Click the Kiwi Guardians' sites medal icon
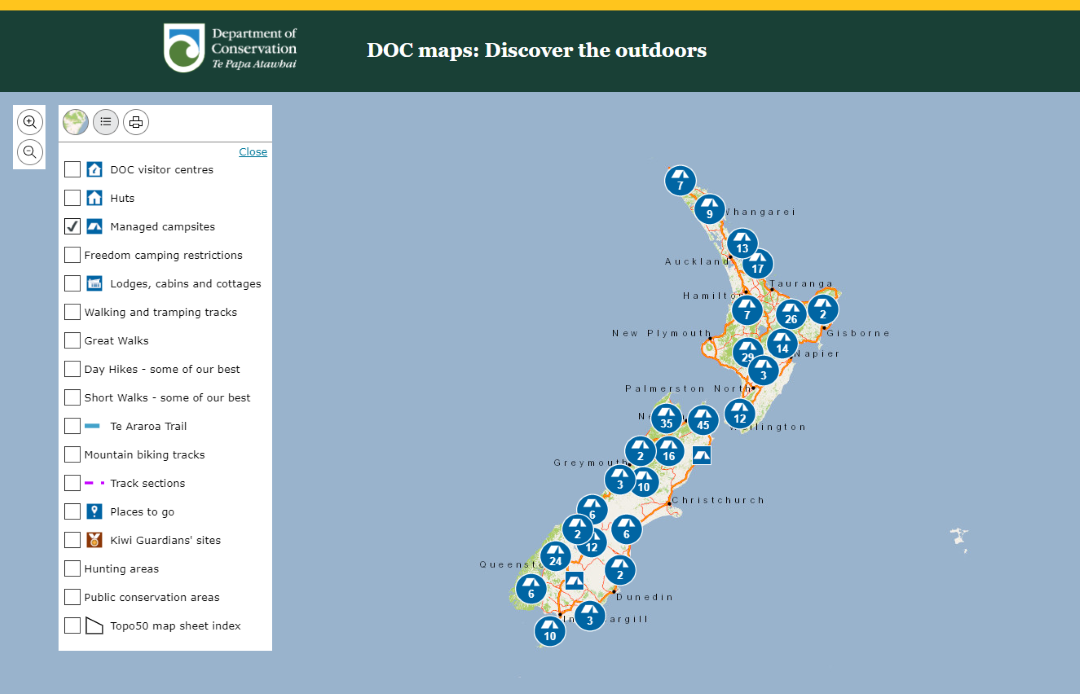Viewport: 1080px width, 694px height. 94,540
